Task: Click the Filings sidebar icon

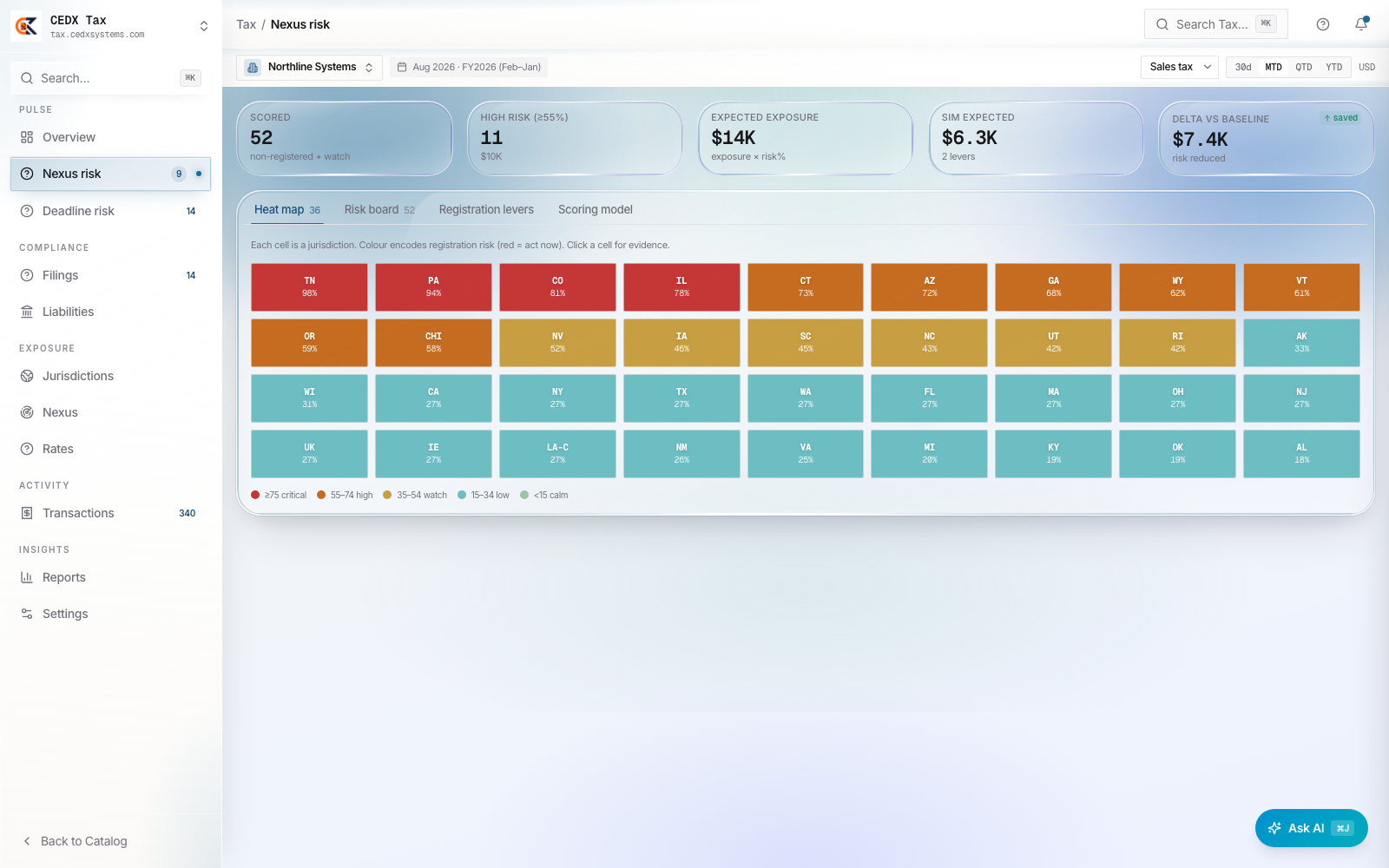Action: (x=27, y=275)
